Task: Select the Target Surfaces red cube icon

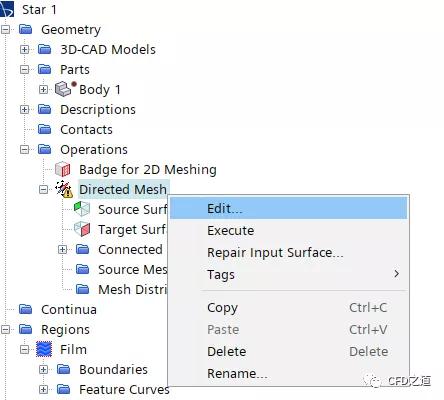Action: tap(82, 229)
